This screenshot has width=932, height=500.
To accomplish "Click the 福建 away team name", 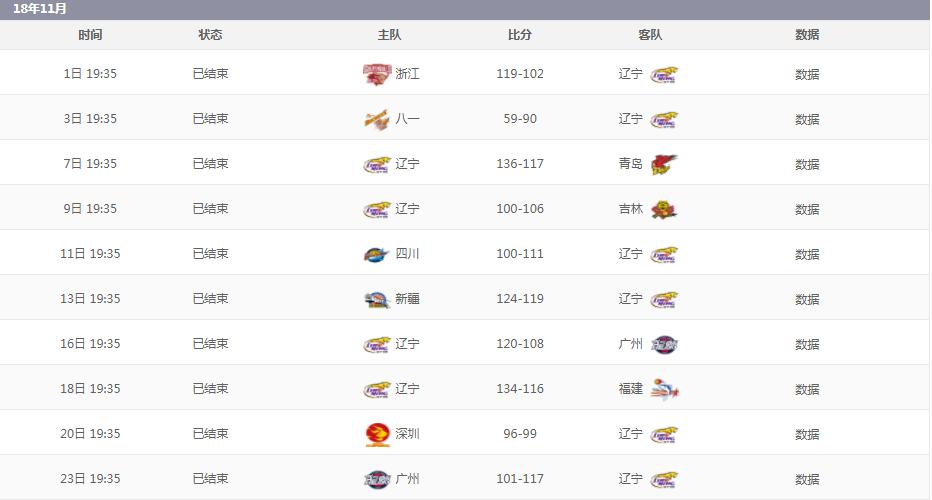I will point(631,389).
